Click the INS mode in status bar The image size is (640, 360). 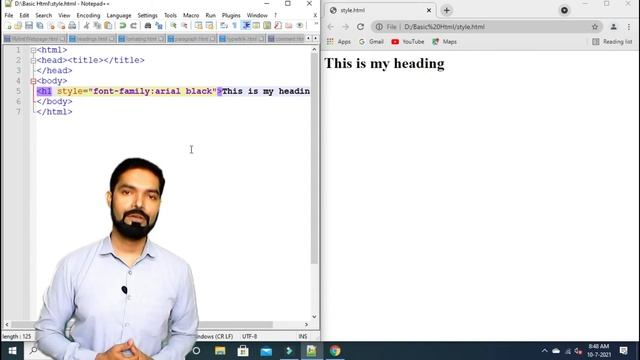tap(302, 337)
